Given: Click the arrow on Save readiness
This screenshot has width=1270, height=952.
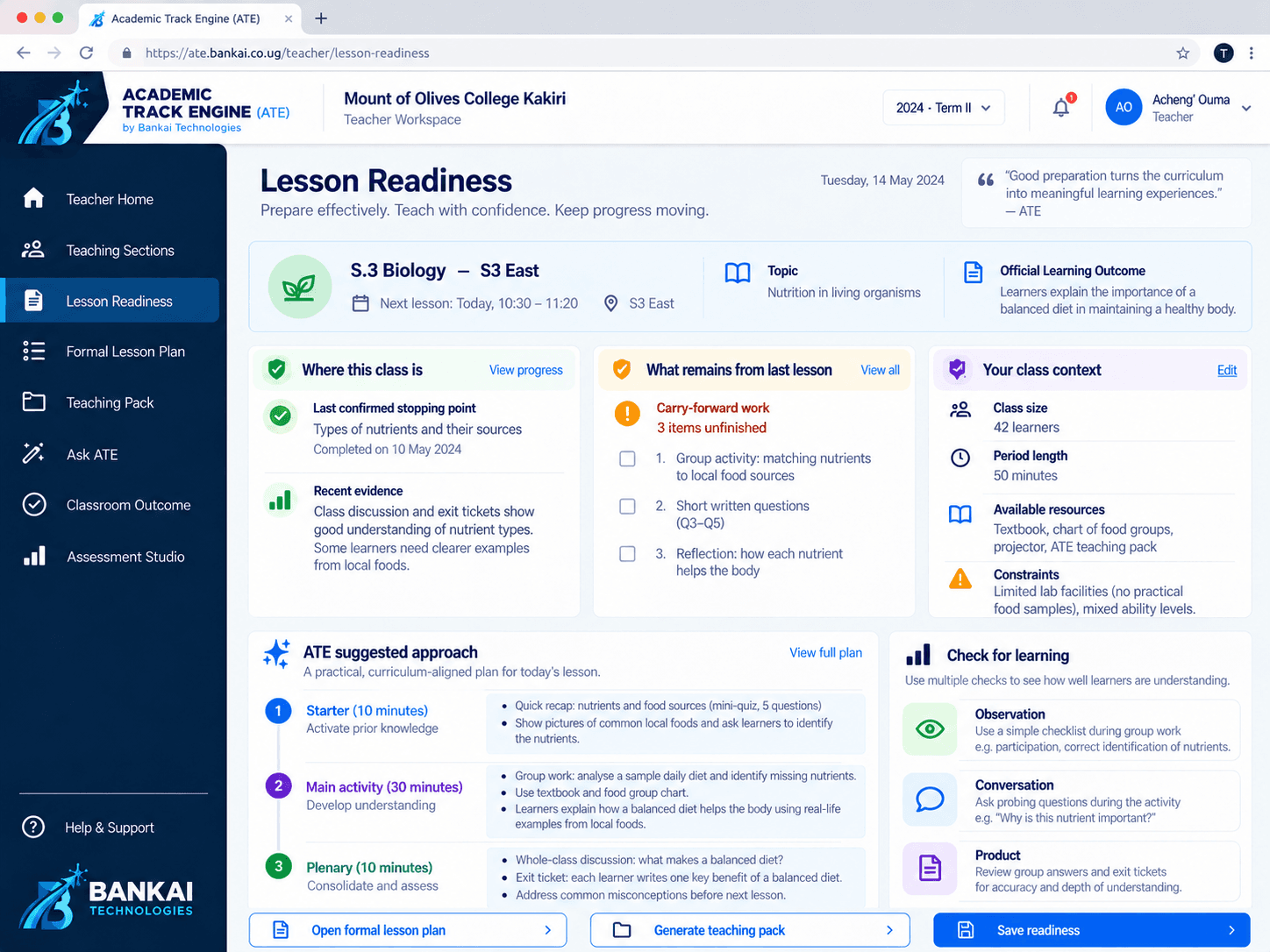Looking at the screenshot, I should [x=1231, y=930].
